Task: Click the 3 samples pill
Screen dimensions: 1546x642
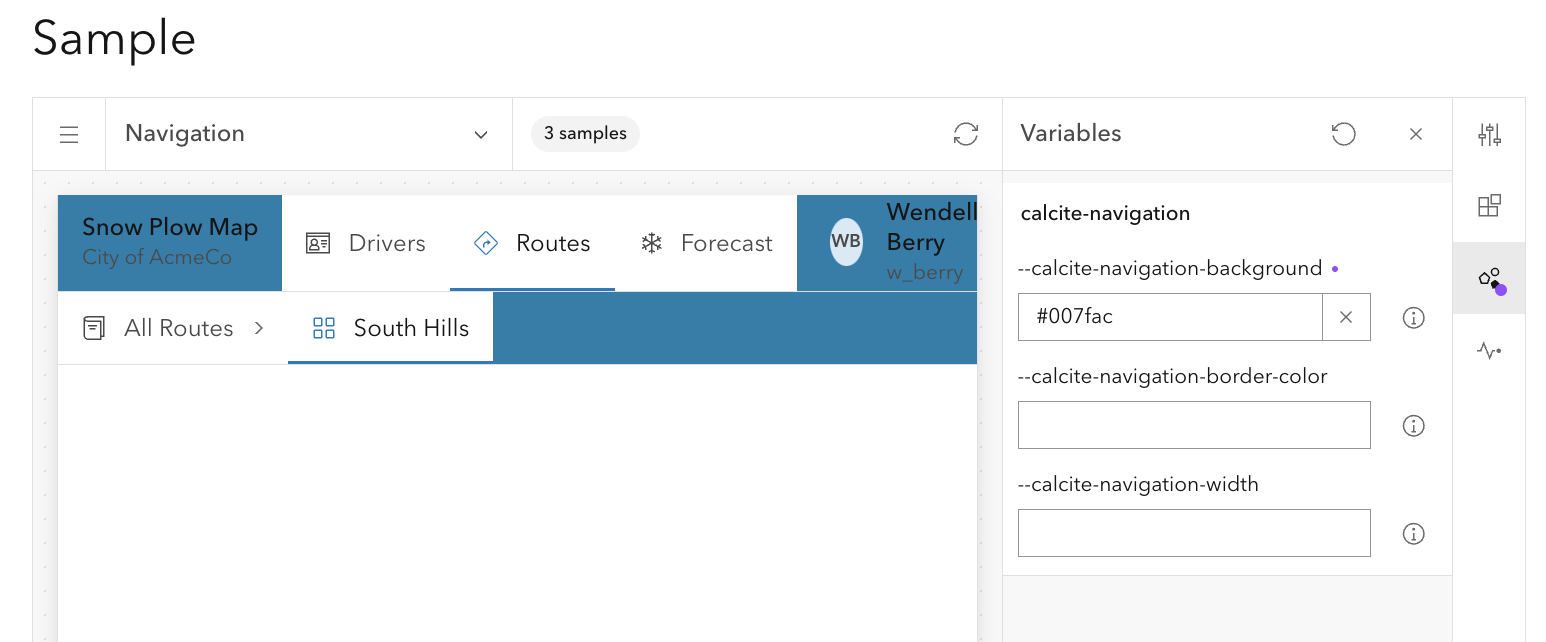Action: click(x=585, y=133)
